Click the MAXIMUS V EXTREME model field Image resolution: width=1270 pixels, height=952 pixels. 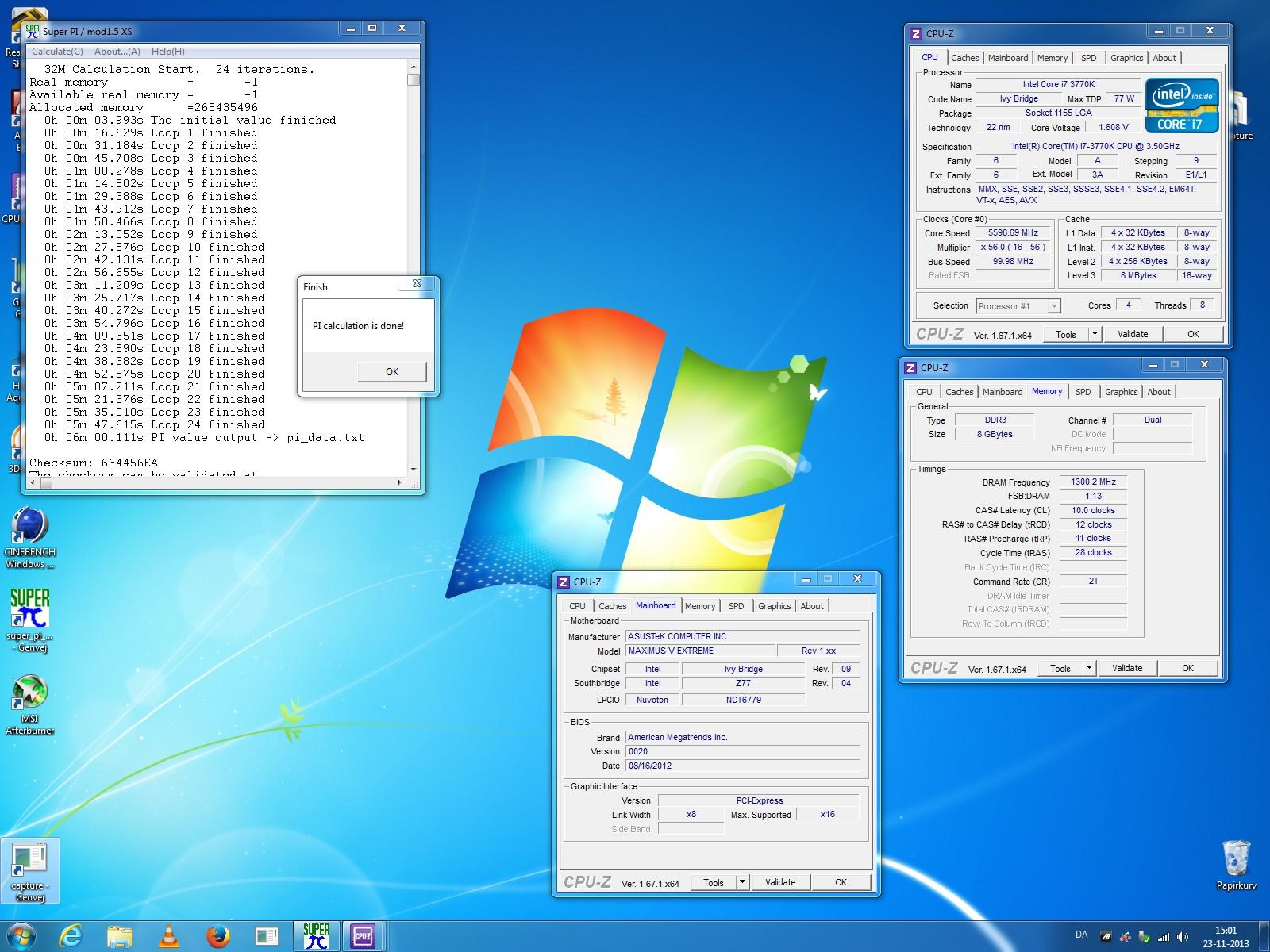pyautogui.click(x=699, y=651)
